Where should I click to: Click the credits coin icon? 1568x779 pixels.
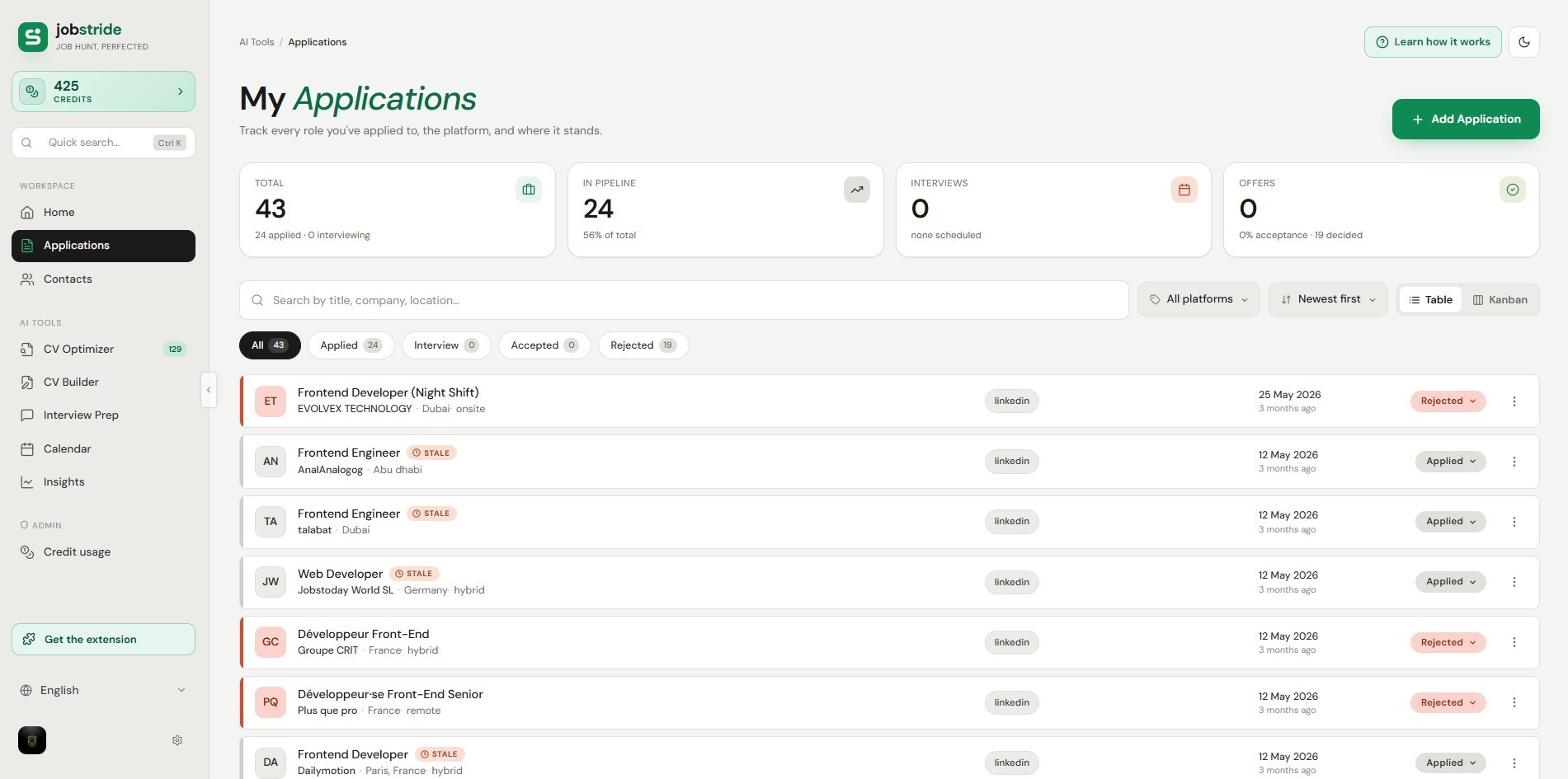(x=32, y=92)
